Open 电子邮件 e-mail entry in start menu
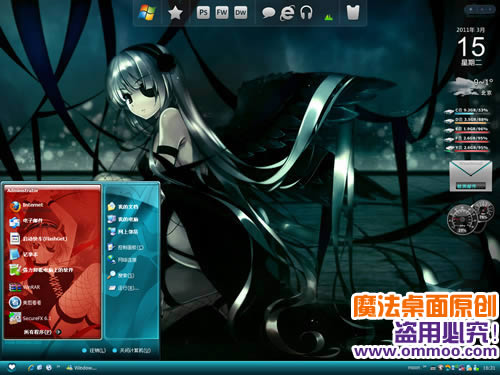500x375 pixels. (x=27, y=221)
